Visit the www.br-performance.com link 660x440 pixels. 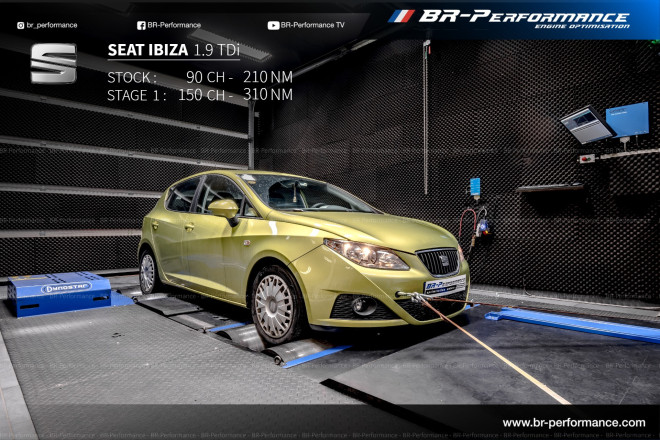(x=573, y=423)
